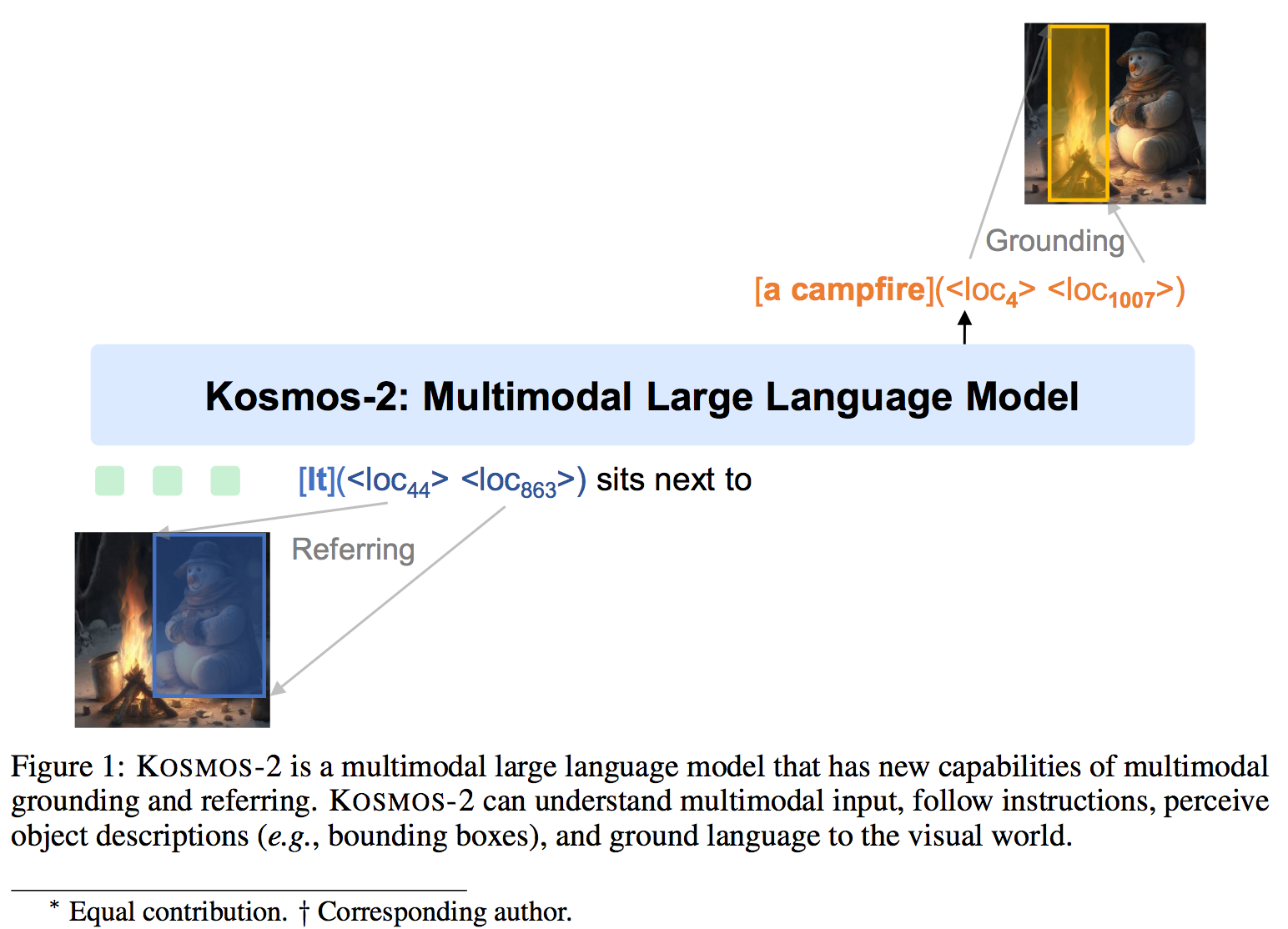The image size is (1288, 929).
Task: Click the orange '[a campfire]' text
Action: tap(844, 290)
